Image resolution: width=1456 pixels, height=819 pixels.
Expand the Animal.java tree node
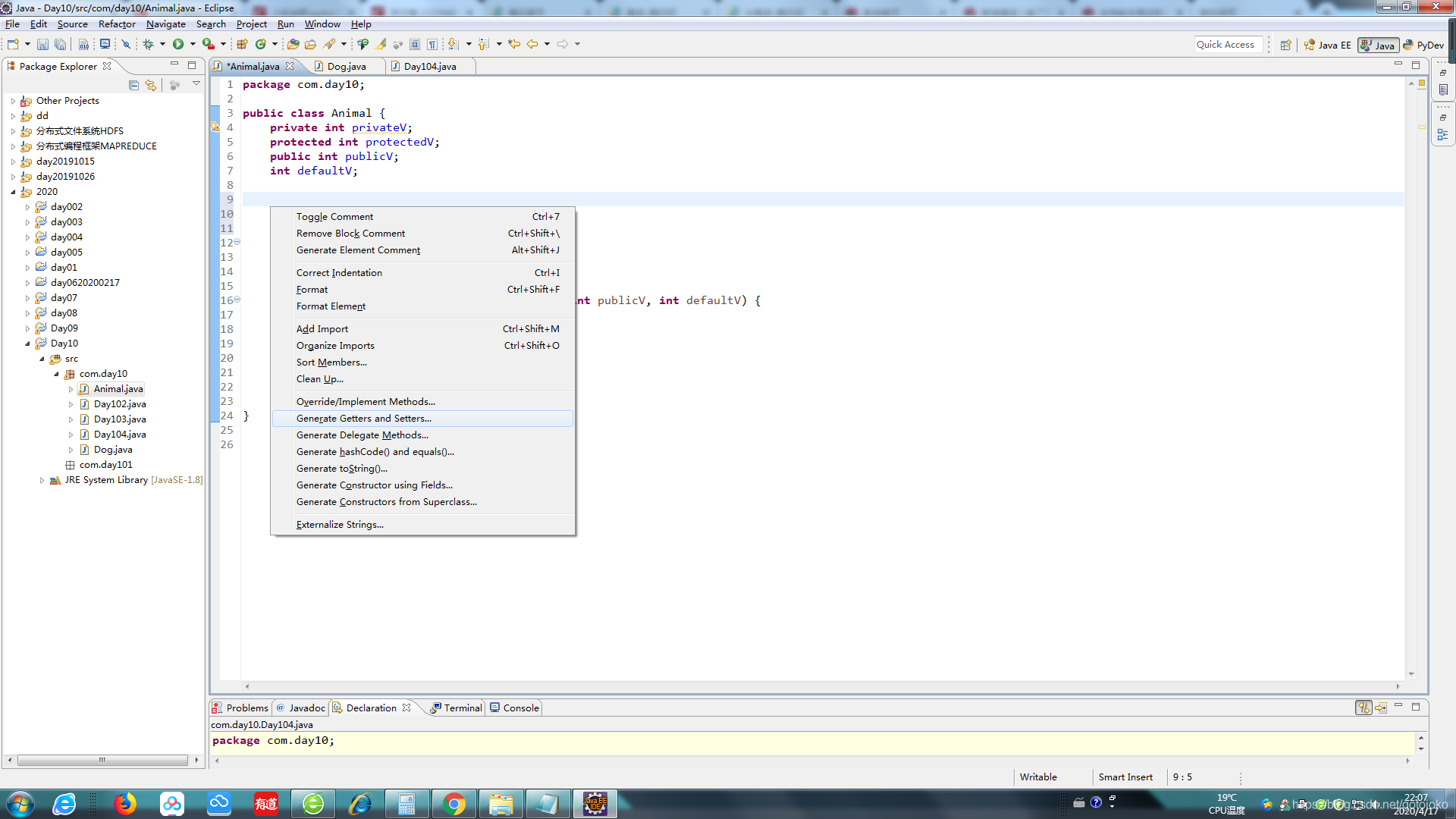coord(71,389)
